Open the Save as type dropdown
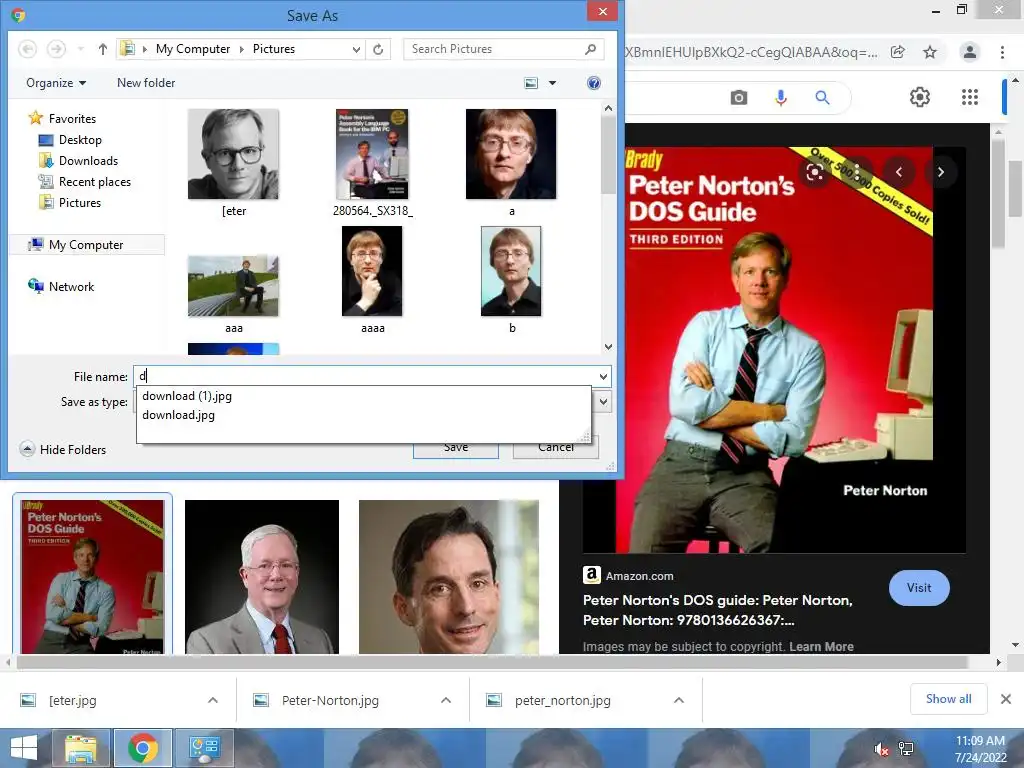Image resolution: width=1024 pixels, height=768 pixels. pos(603,402)
